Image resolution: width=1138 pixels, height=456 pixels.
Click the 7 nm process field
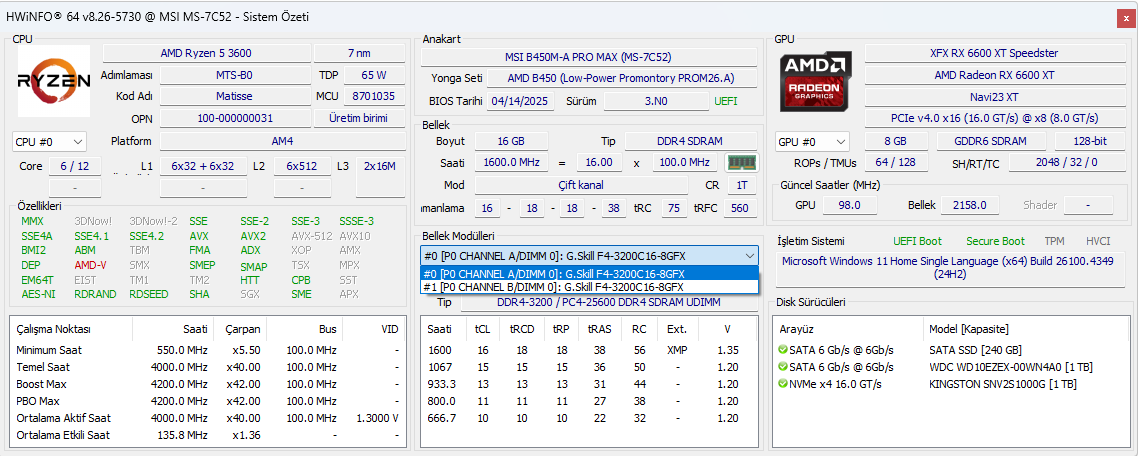[x=359, y=53]
